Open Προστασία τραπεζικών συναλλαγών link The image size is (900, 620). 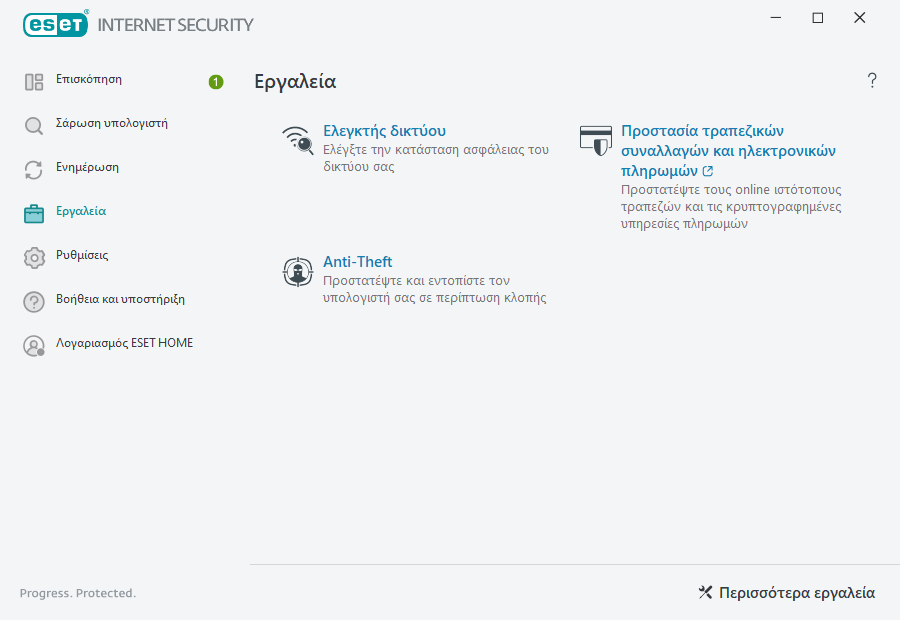702,131
